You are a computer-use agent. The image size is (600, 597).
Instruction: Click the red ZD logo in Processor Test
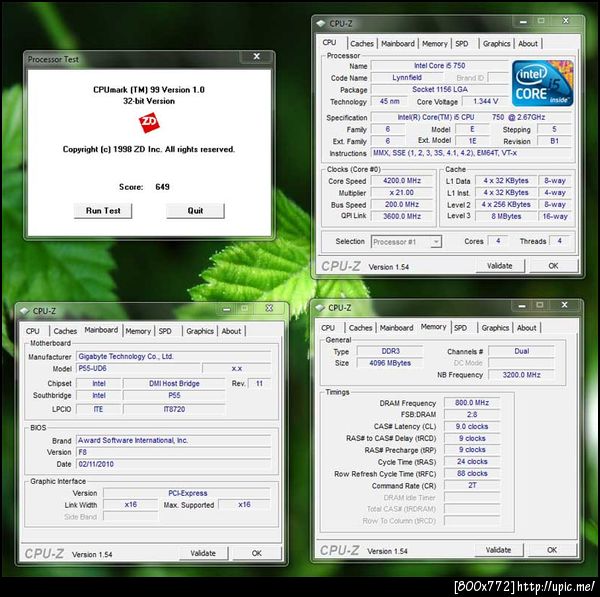[149, 122]
